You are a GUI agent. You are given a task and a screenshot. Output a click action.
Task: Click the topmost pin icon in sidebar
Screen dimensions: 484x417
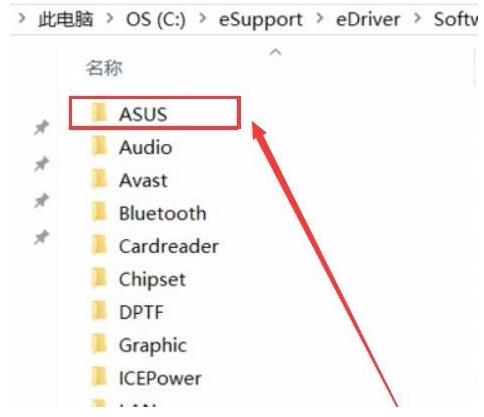point(41,127)
